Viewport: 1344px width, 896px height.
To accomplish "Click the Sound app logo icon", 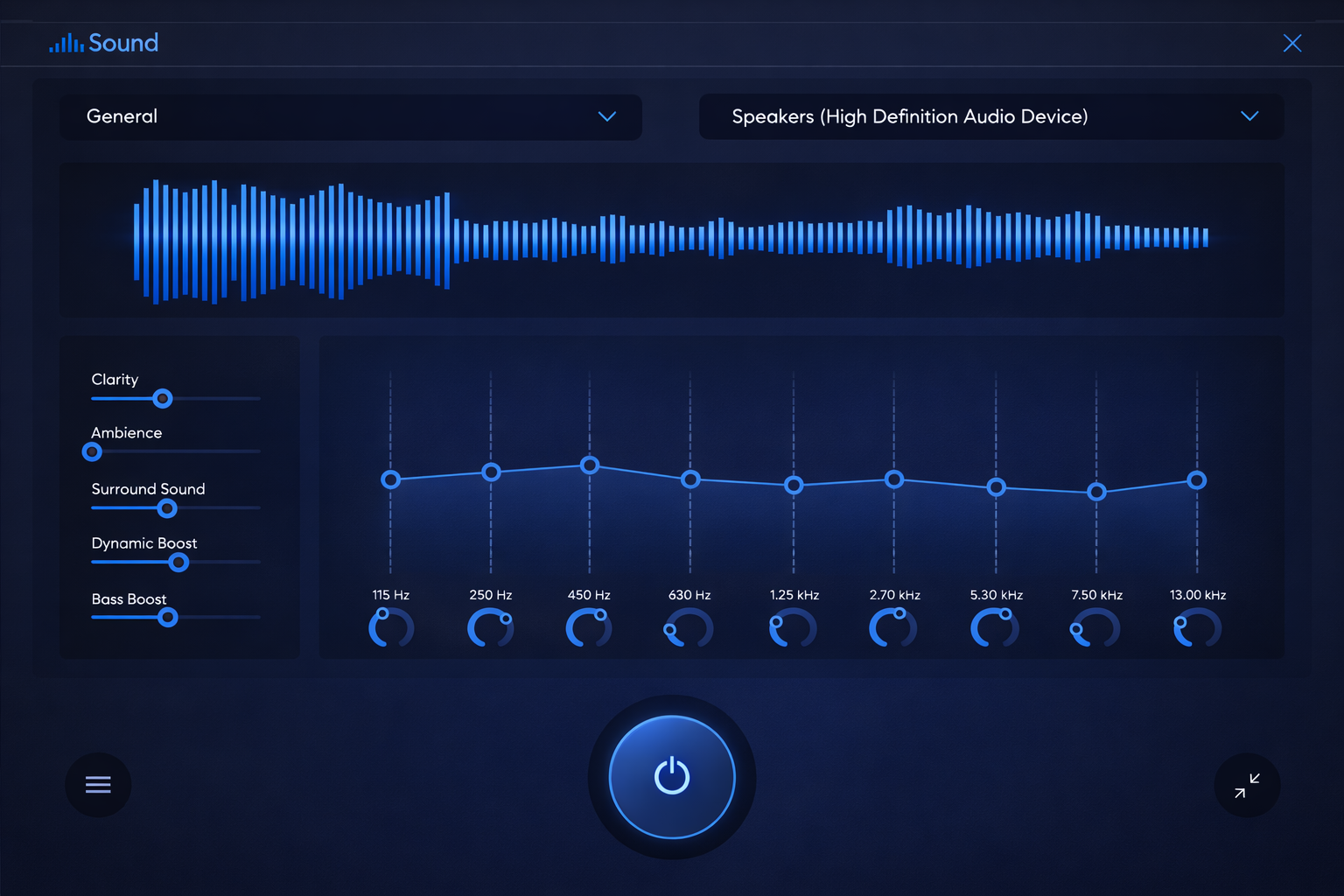I will click(x=65, y=42).
